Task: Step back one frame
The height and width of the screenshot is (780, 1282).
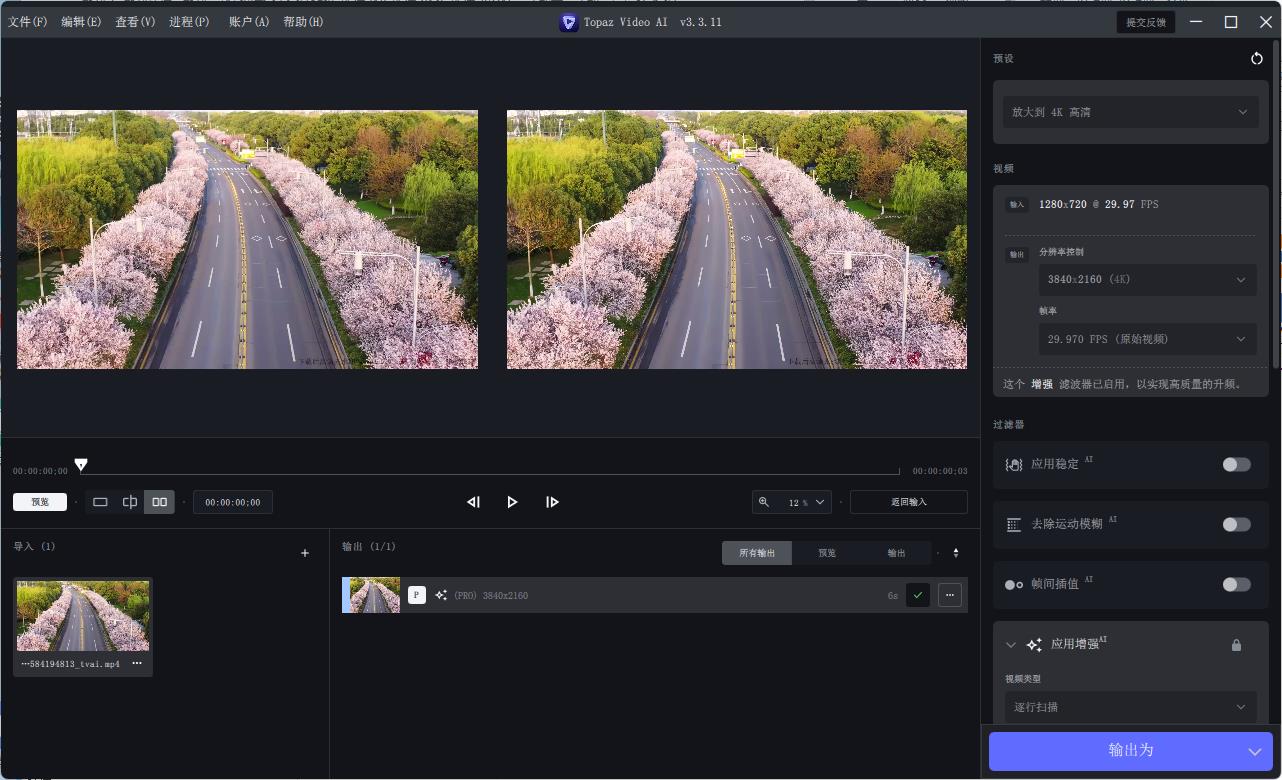Action: click(473, 502)
